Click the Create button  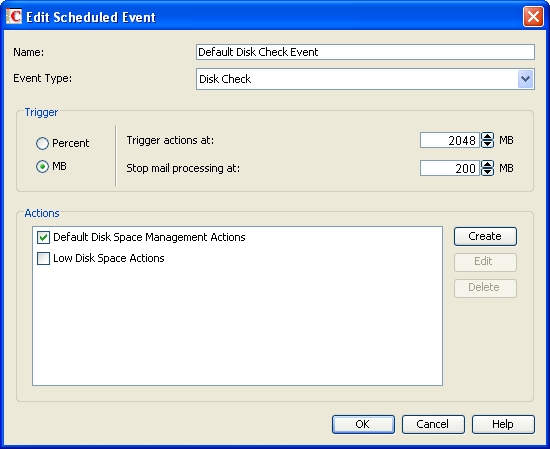coord(485,236)
